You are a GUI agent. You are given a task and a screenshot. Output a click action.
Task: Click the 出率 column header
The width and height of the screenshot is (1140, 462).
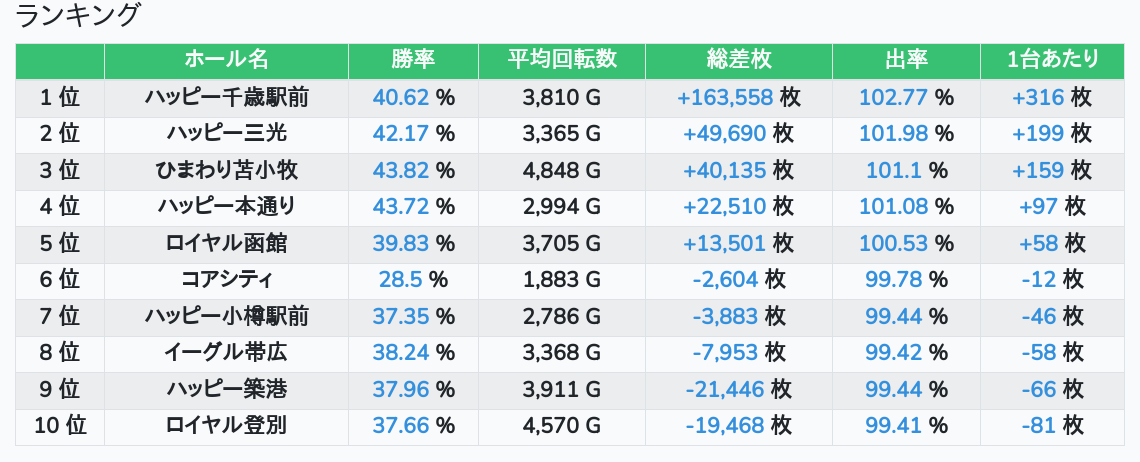pos(906,60)
